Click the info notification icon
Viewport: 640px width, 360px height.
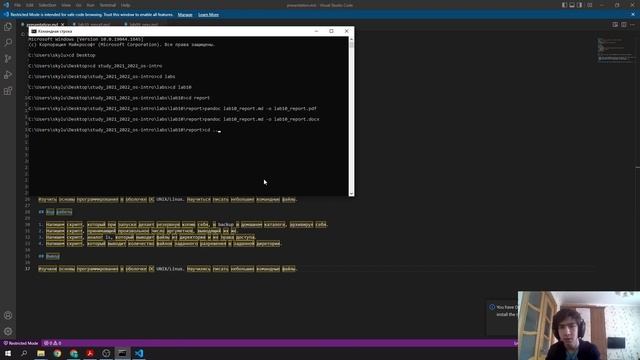(492, 307)
